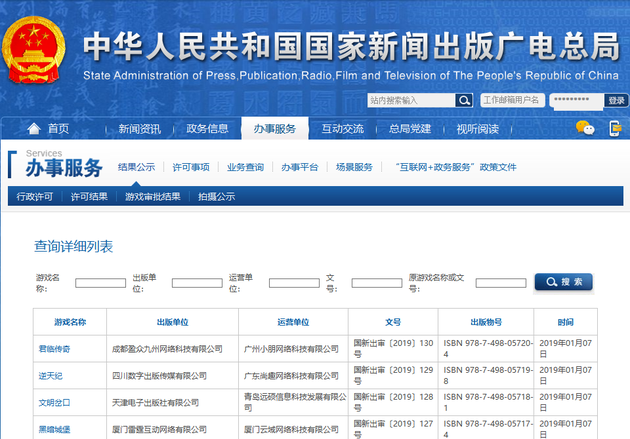The width and height of the screenshot is (630, 439).
Task: Open the WeChat chat bubble icon
Action: coord(585,128)
